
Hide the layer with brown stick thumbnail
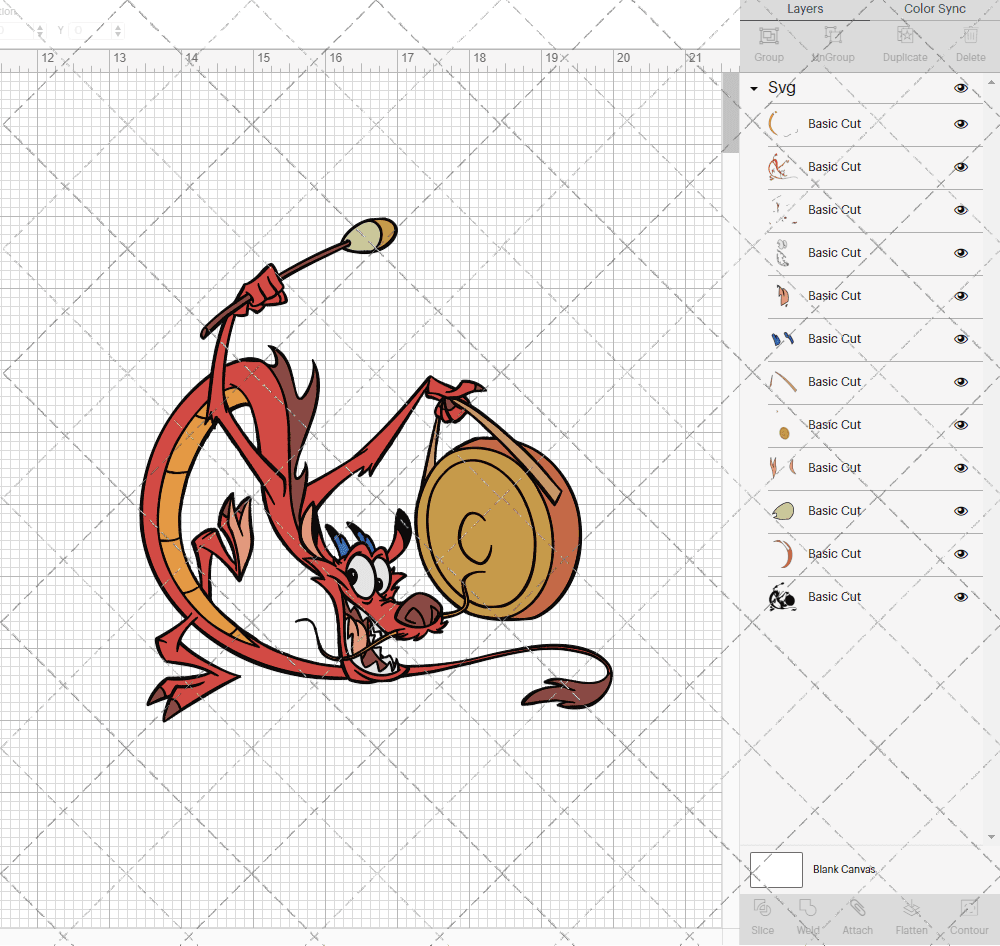click(960, 382)
